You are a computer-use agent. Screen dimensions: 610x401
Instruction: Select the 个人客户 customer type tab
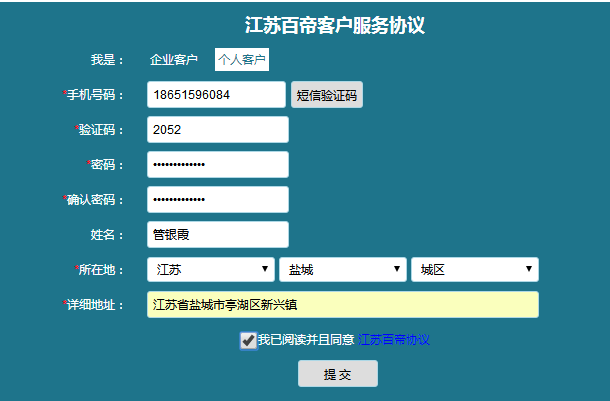(x=242, y=60)
